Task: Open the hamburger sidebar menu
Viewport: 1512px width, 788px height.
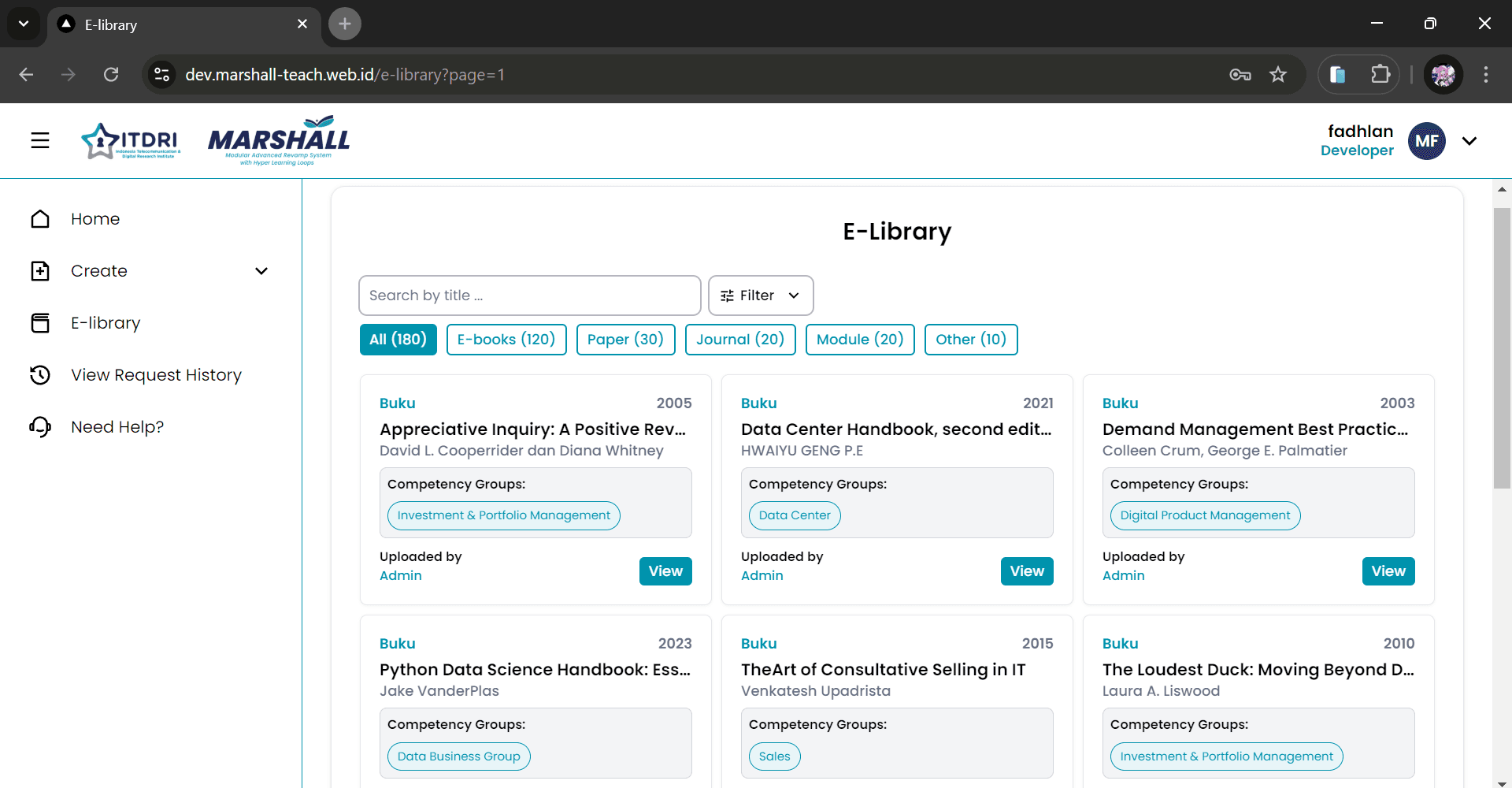Action: 40,140
